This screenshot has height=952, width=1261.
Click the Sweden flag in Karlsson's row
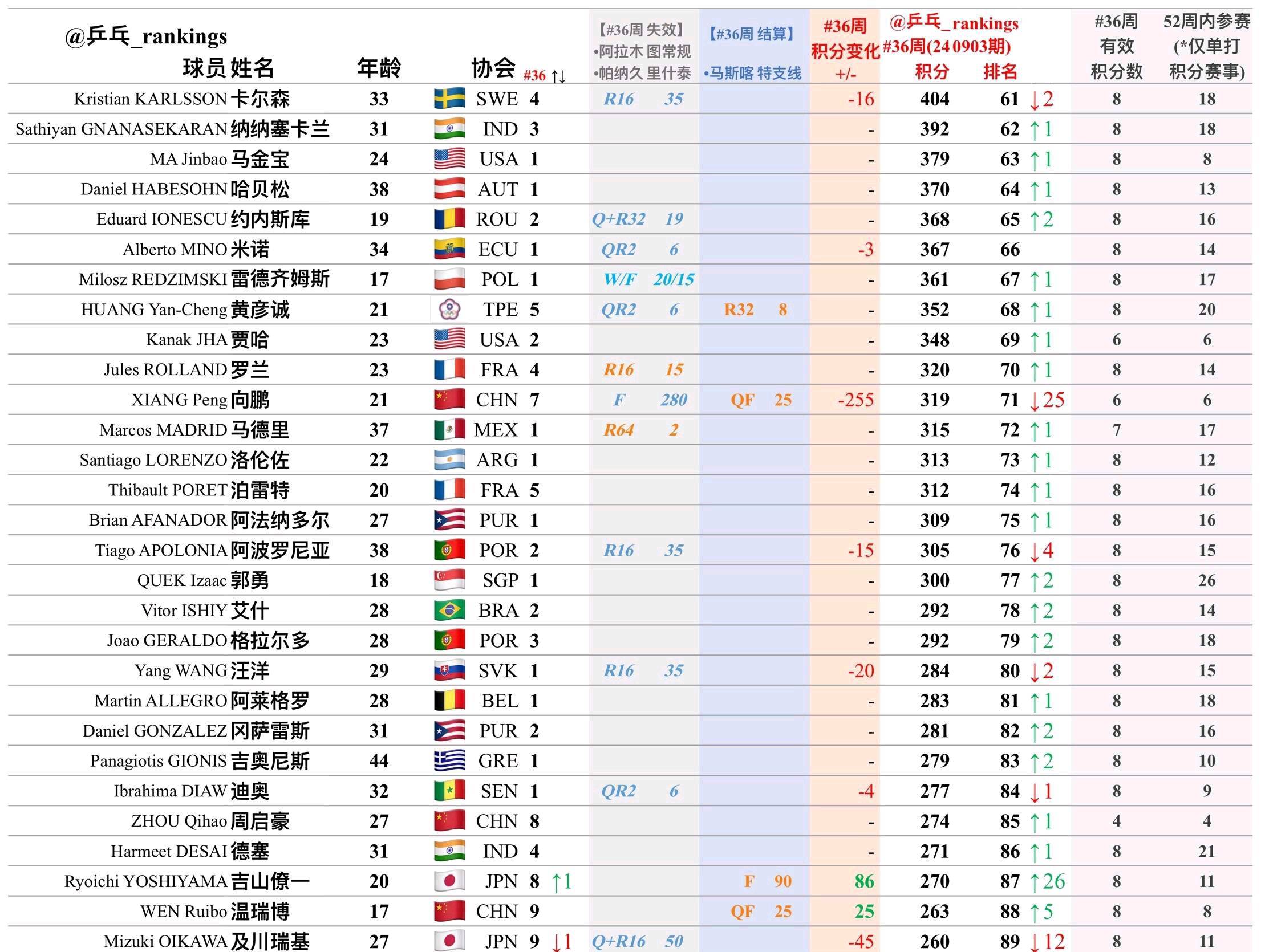click(449, 99)
